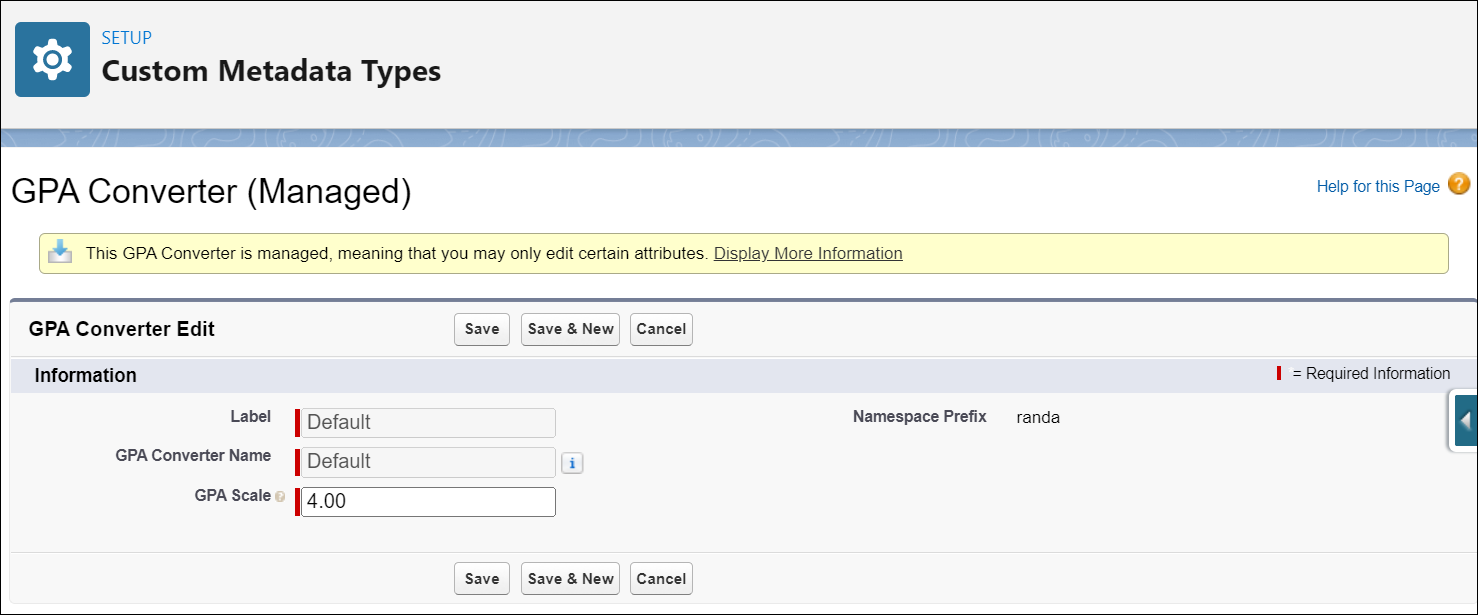Screen dimensions: 1478x615
Task: Click the top Save & New button
Action: tap(571, 329)
